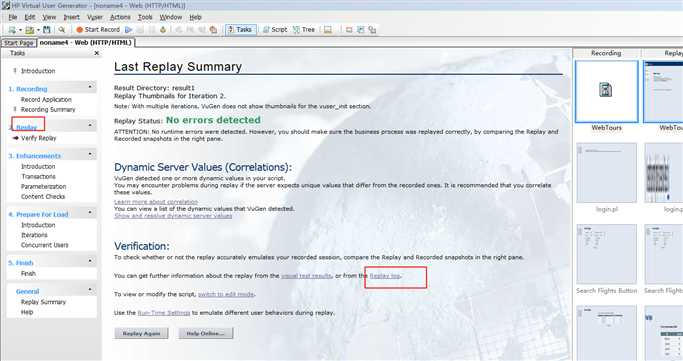
Task: Open the Window menu
Action: [x=171, y=17]
